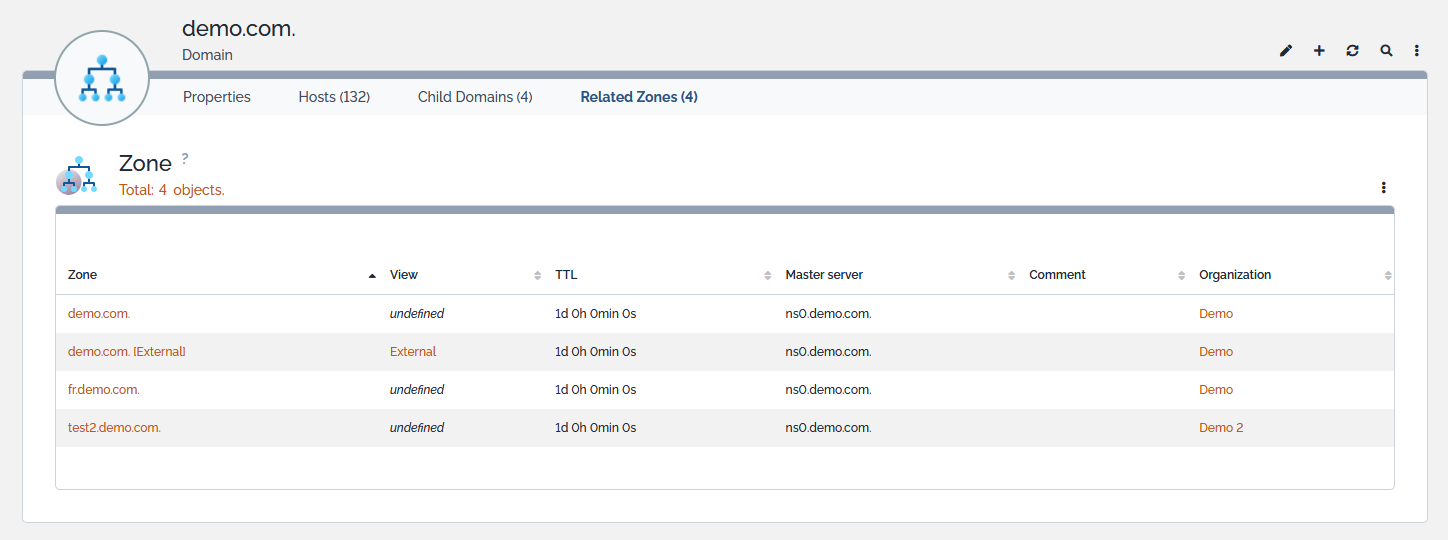Open the fr.demo.com. zone link
Image resolution: width=1448 pixels, height=540 pixels.
pyautogui.click(x=104, y=390)
